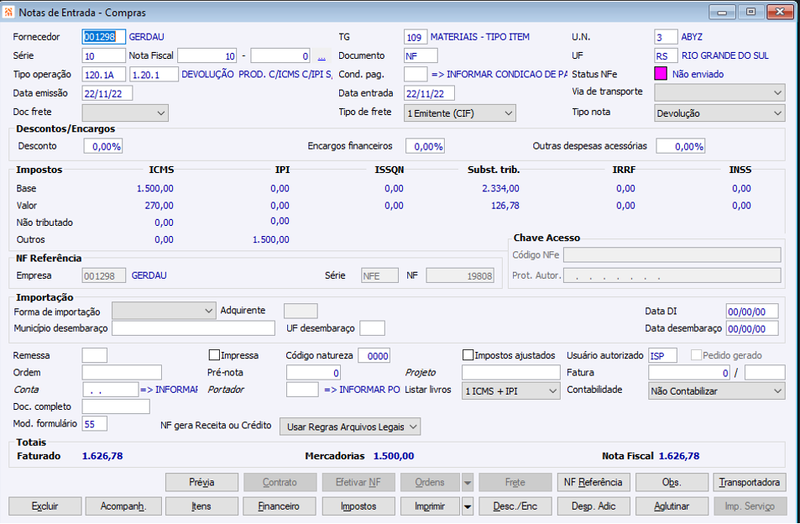This screenshot has height=524, width=800.
Task: Enable the Impostos ajustados checkbox
Action: [468, 355]
